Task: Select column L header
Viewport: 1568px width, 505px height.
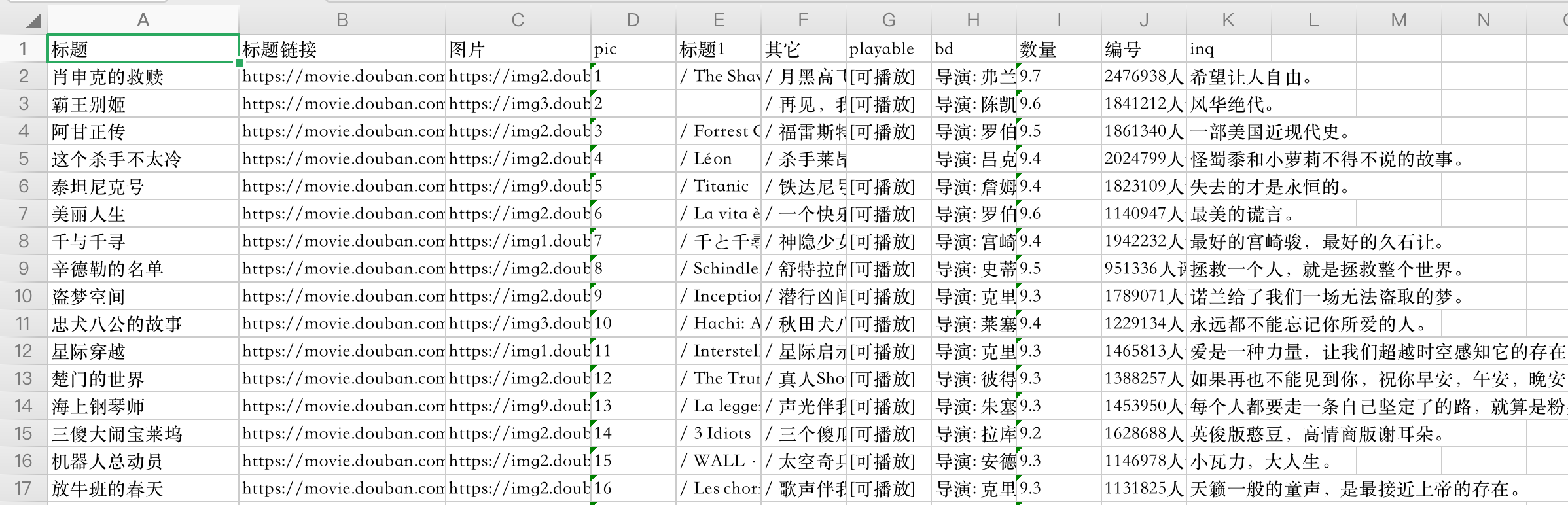Action: coord(1314,20)
